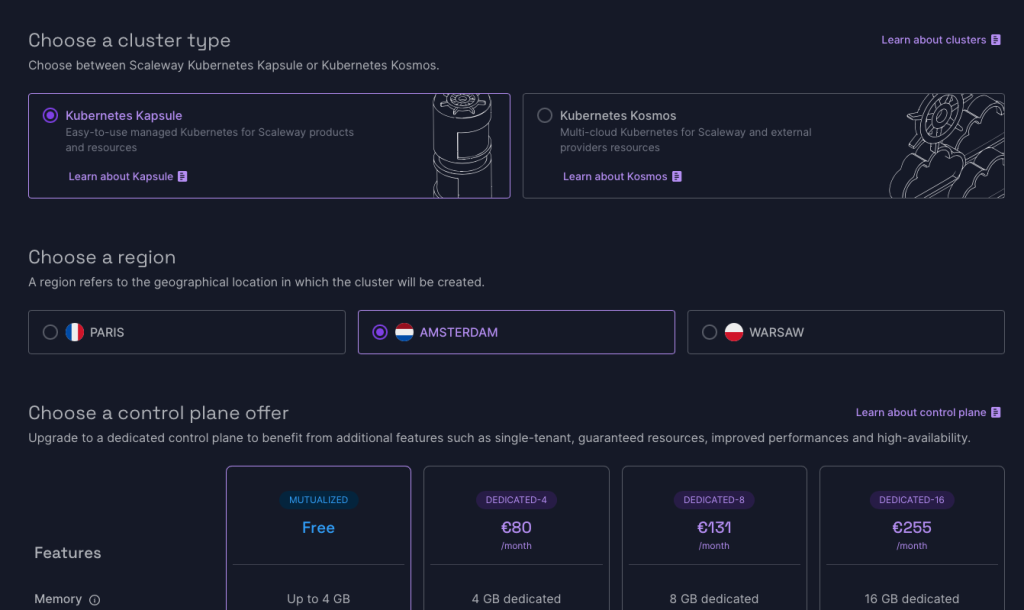Screen dimensions: 1024x610
Task: Select the Amsterdam region radio button
Action: point(379,332)
